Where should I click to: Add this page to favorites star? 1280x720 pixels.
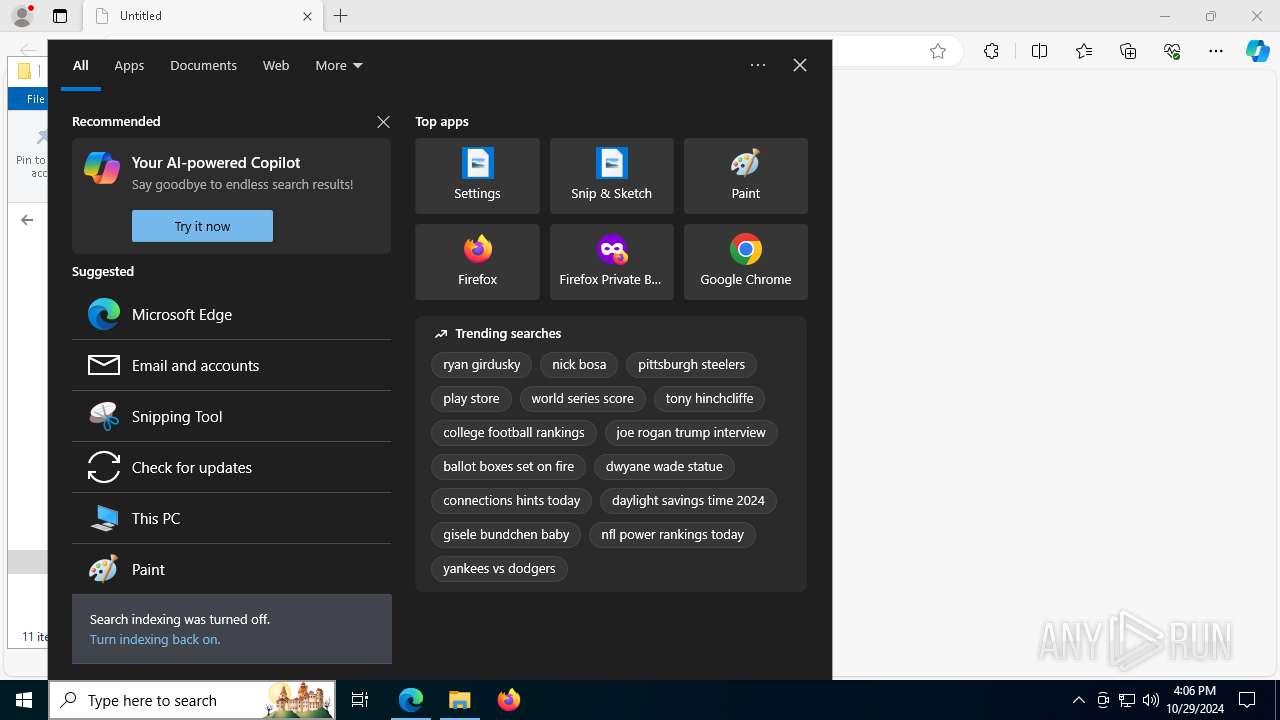click(938, 52)
